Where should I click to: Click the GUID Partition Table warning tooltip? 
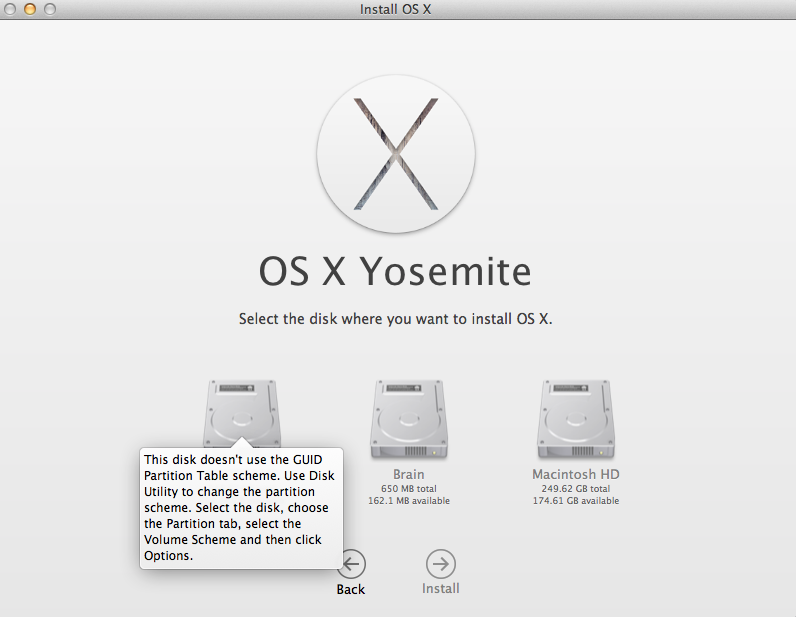pos(241,508)
